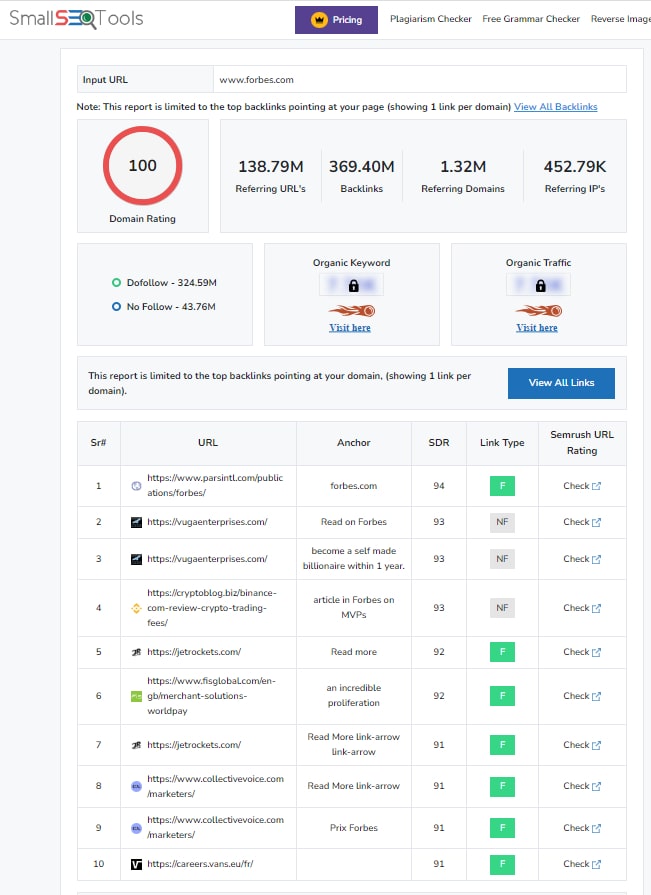Click favicon of jetrockets.com row 5

(x=136, y=652)
